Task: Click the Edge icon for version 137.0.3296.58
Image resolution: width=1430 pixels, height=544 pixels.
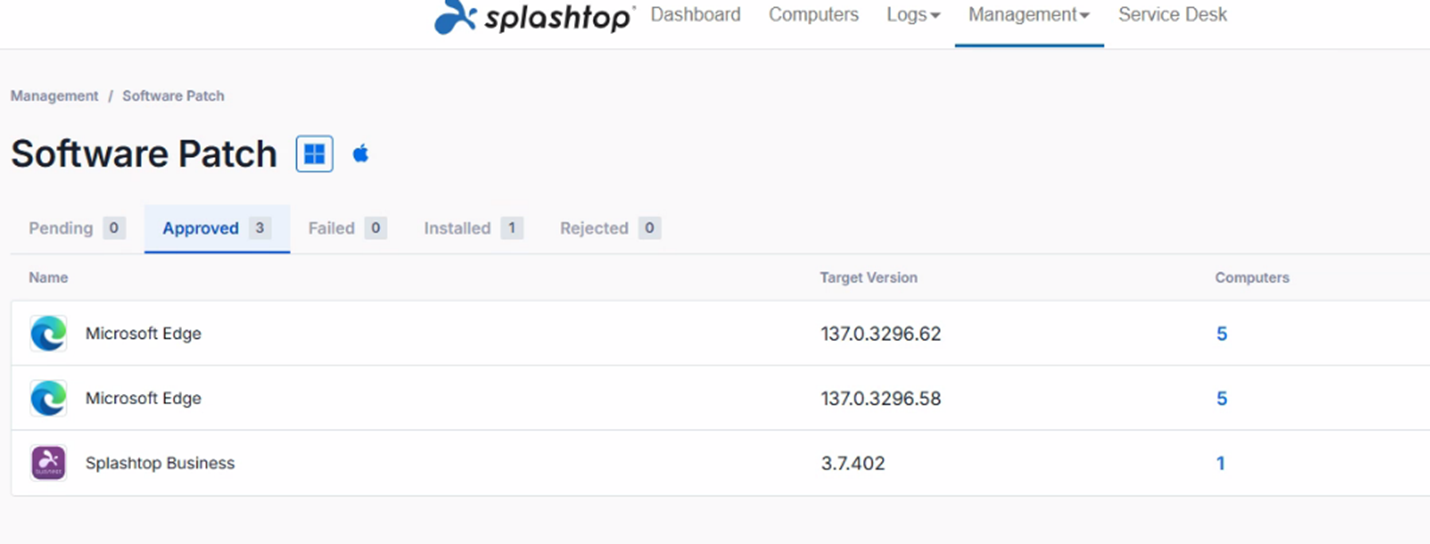Action: (48, 399)
